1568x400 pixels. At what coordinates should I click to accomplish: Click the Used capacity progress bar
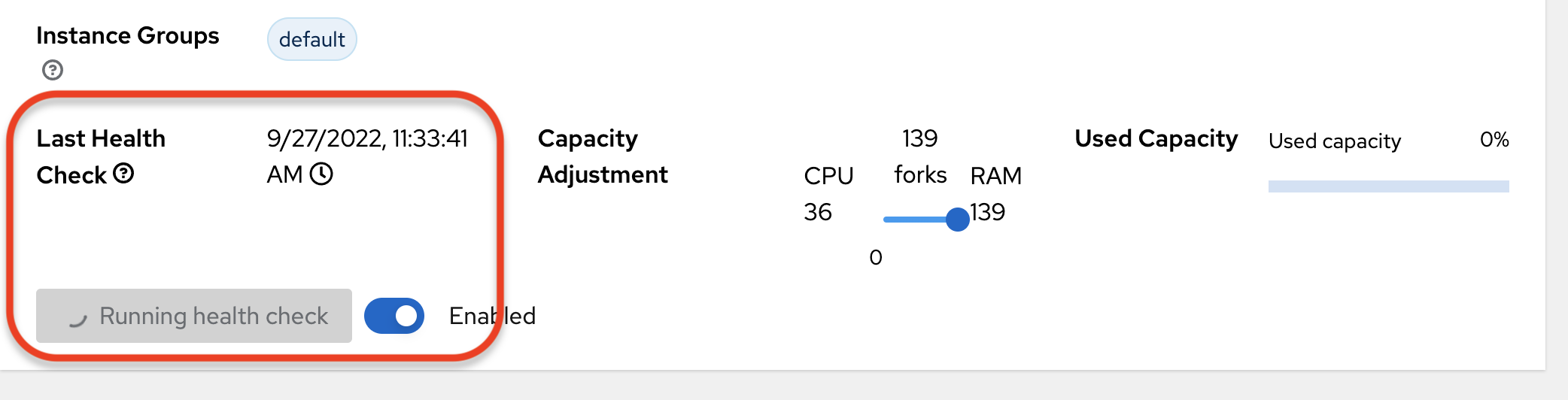coord(1388,186)
